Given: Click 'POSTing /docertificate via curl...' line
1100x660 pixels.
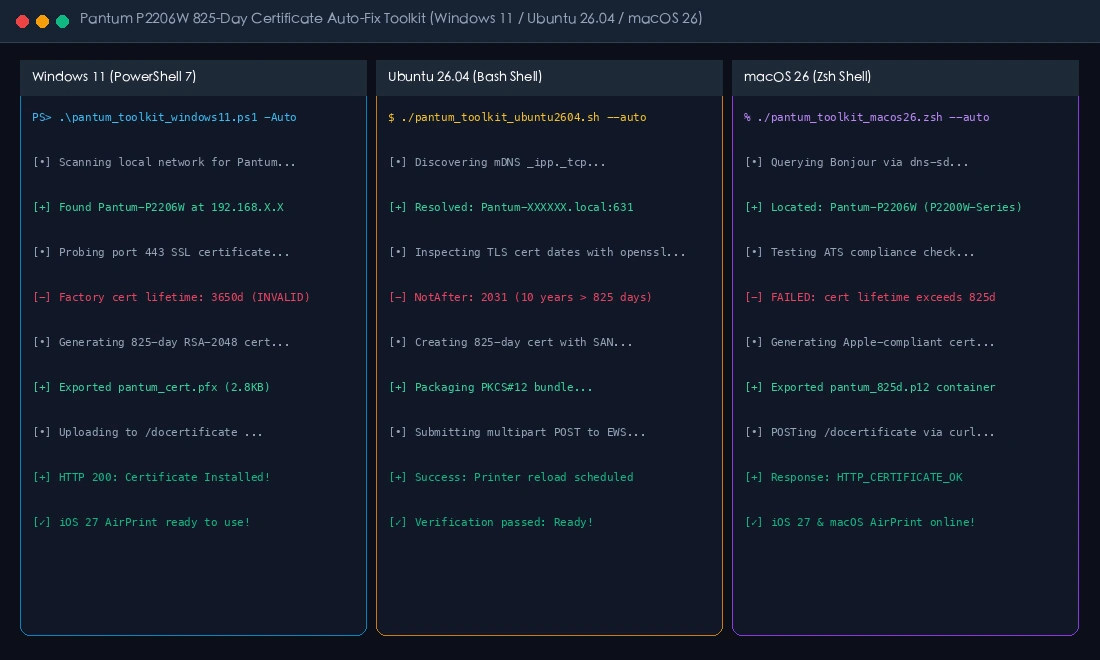Looking at the screenshot, I should [869, 432].
